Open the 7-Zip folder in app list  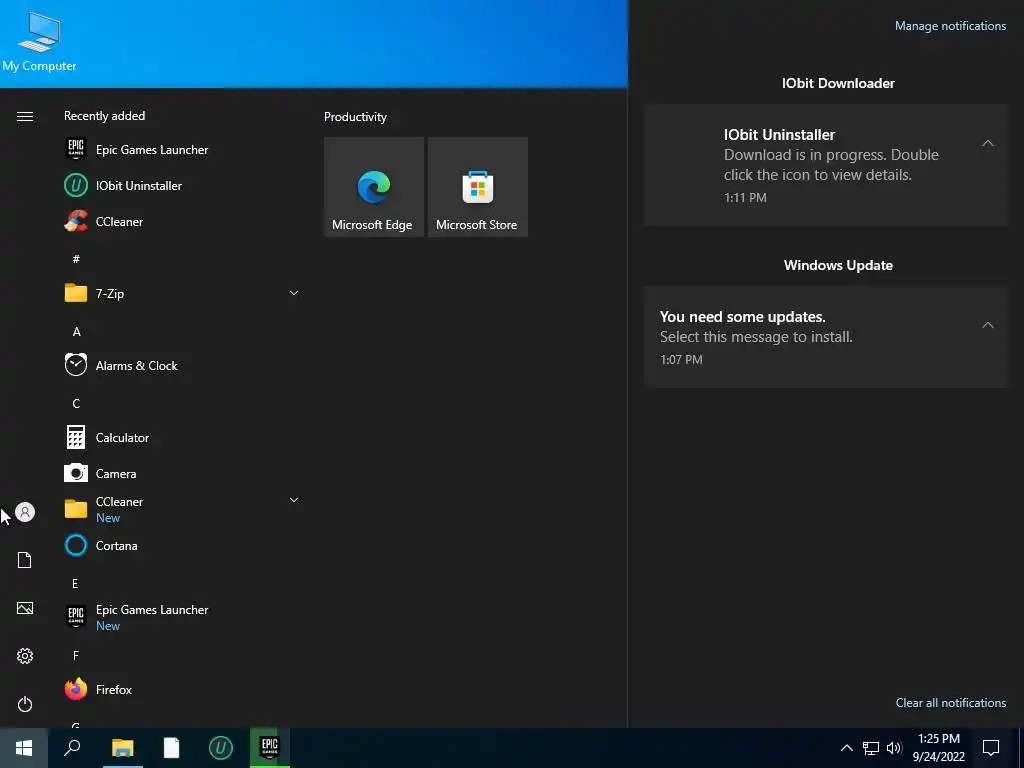[x=182, y=293]
